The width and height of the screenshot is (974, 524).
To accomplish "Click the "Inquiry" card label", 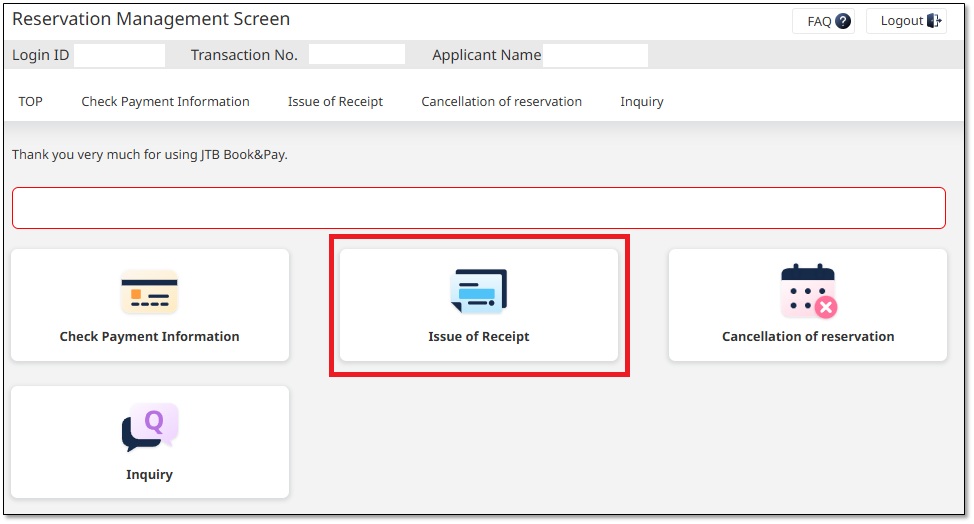I will click(149, 475).
